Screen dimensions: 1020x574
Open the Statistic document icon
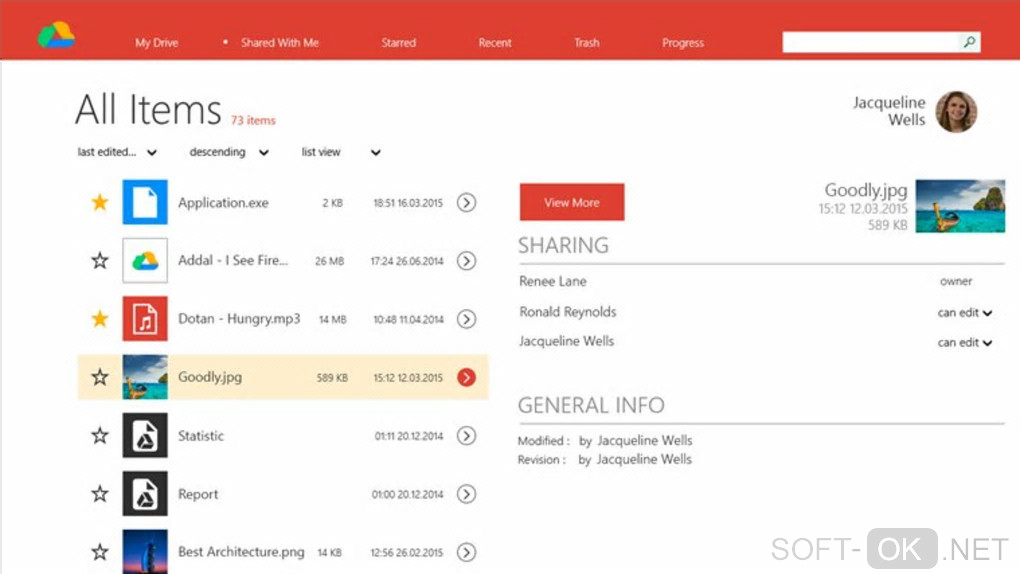(145, 435)
